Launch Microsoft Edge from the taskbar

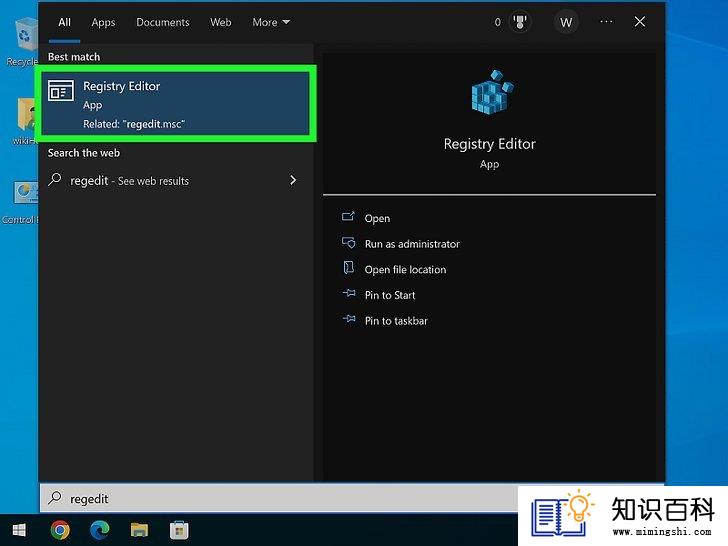tap(100, 530)
